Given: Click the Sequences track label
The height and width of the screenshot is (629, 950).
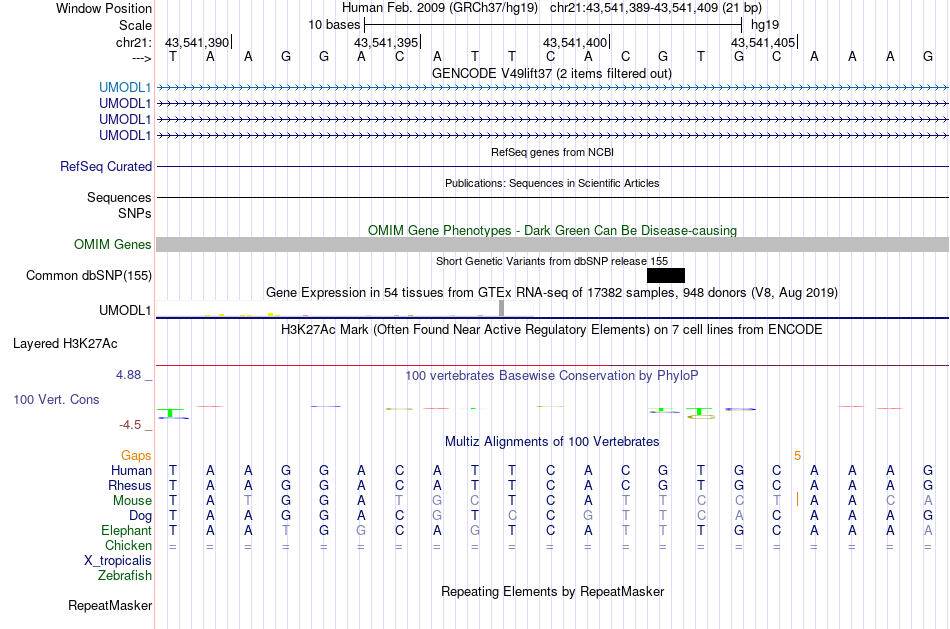Looking at the screenshot, I should (119, 198).
